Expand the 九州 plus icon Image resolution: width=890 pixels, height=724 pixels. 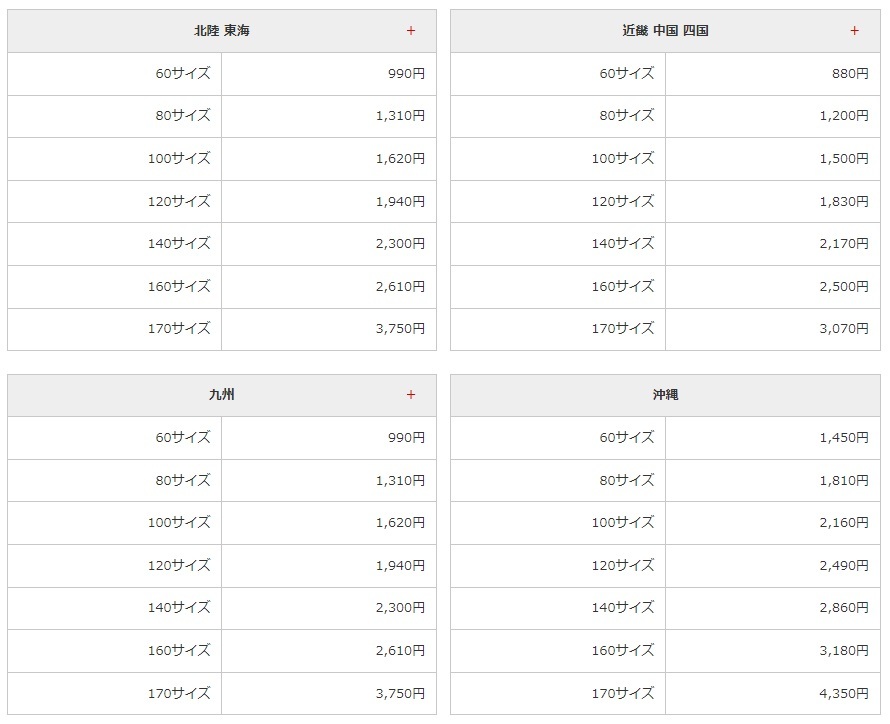coord(410,395)
